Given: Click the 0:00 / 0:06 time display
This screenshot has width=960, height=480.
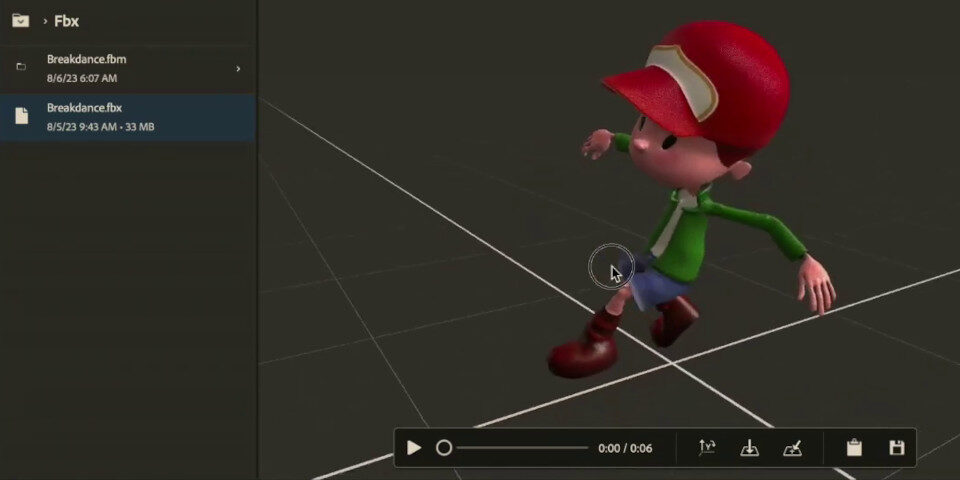Looking at the screenshot, I should click(625, 448).
